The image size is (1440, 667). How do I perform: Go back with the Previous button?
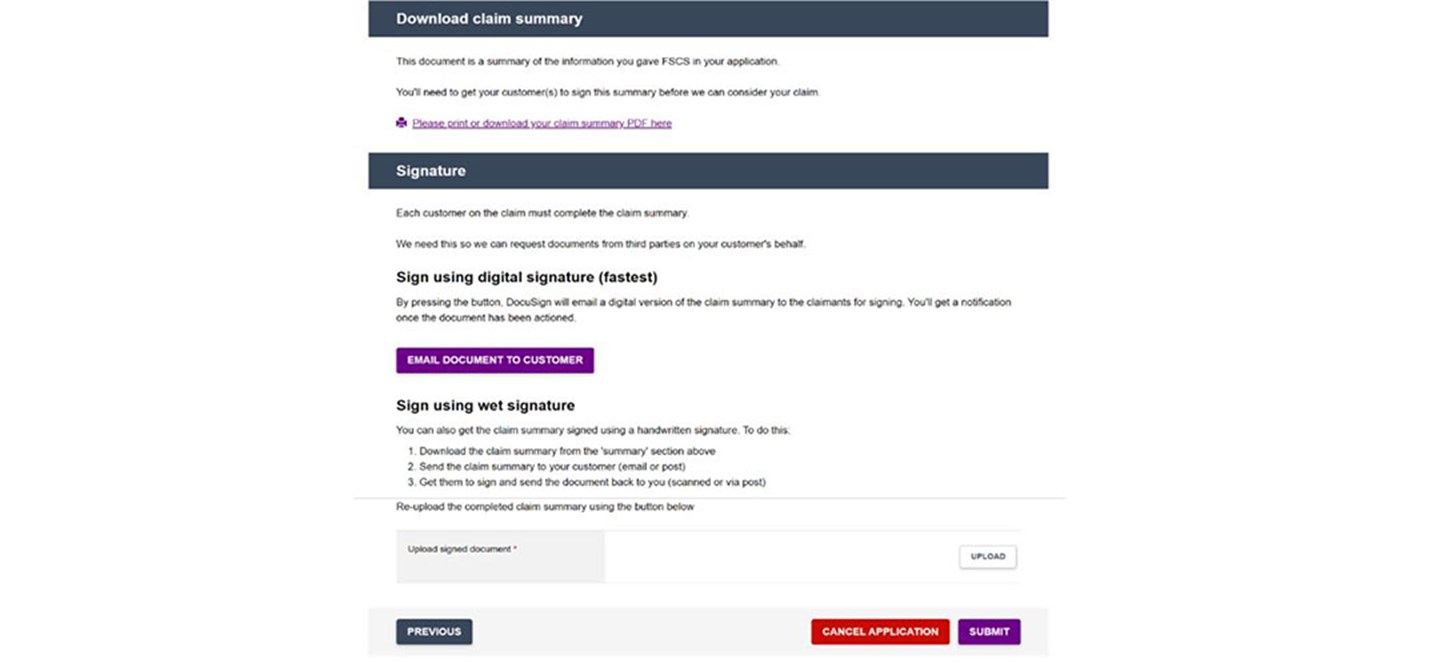pyautogui.click(x=434, y=632)
